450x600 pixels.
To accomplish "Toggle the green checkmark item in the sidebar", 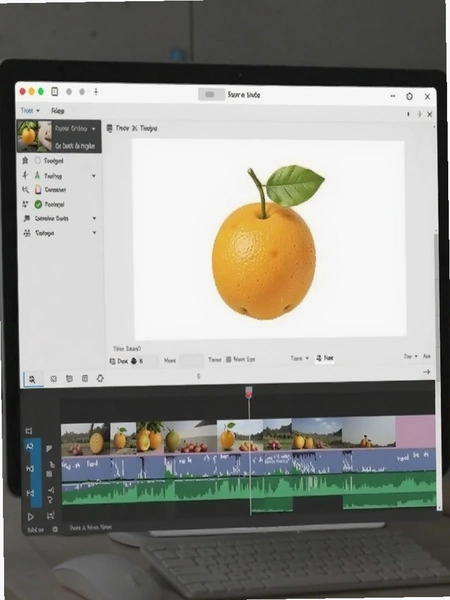I will (x=38, y=204).
